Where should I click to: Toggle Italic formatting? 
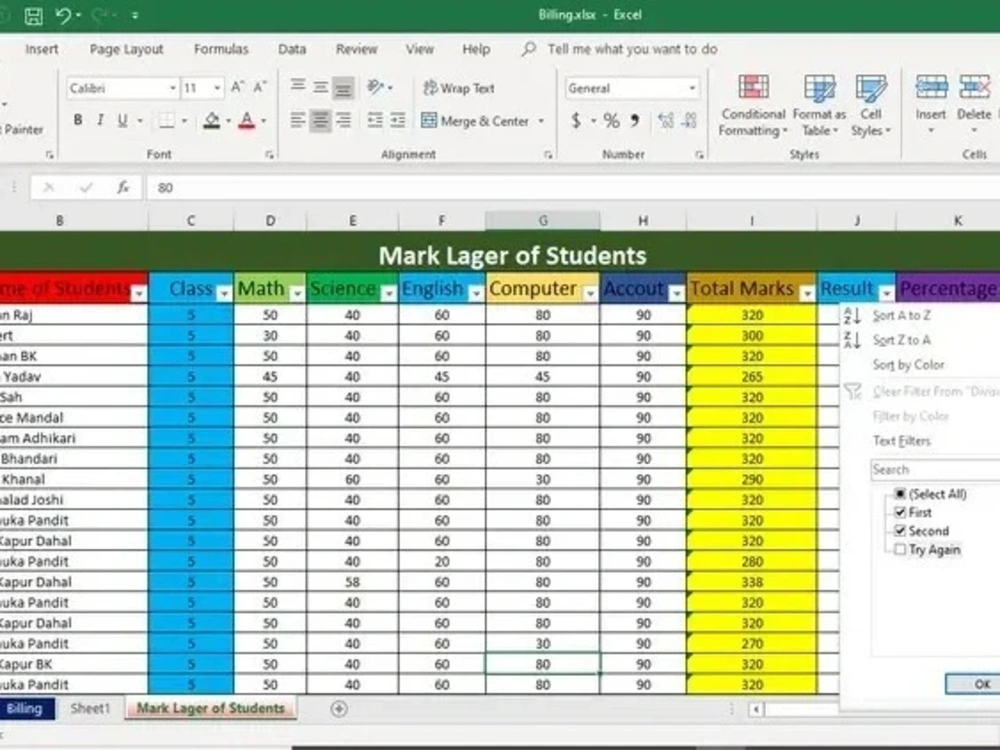pos(100,120)
